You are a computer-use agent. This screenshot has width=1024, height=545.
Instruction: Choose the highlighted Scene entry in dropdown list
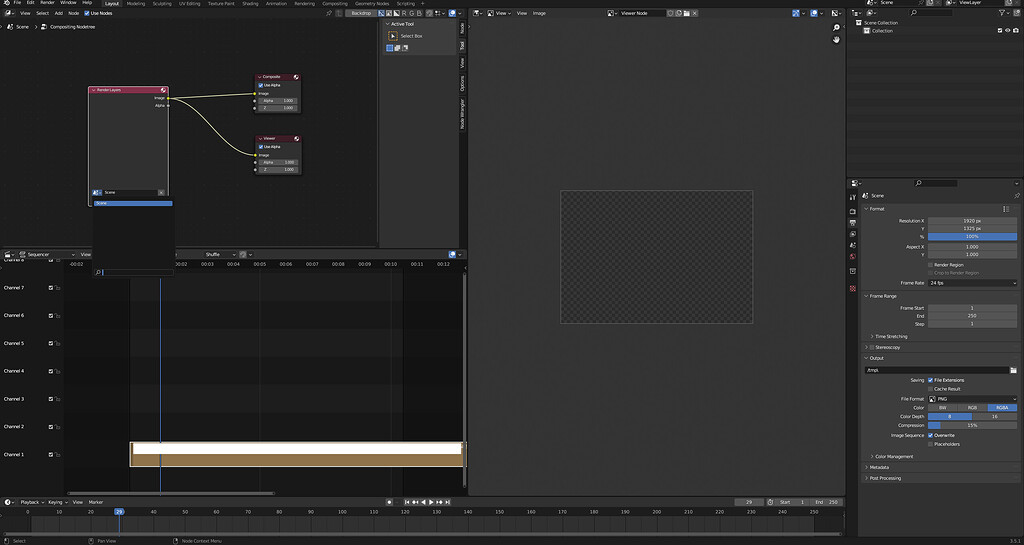pos(133,203)
